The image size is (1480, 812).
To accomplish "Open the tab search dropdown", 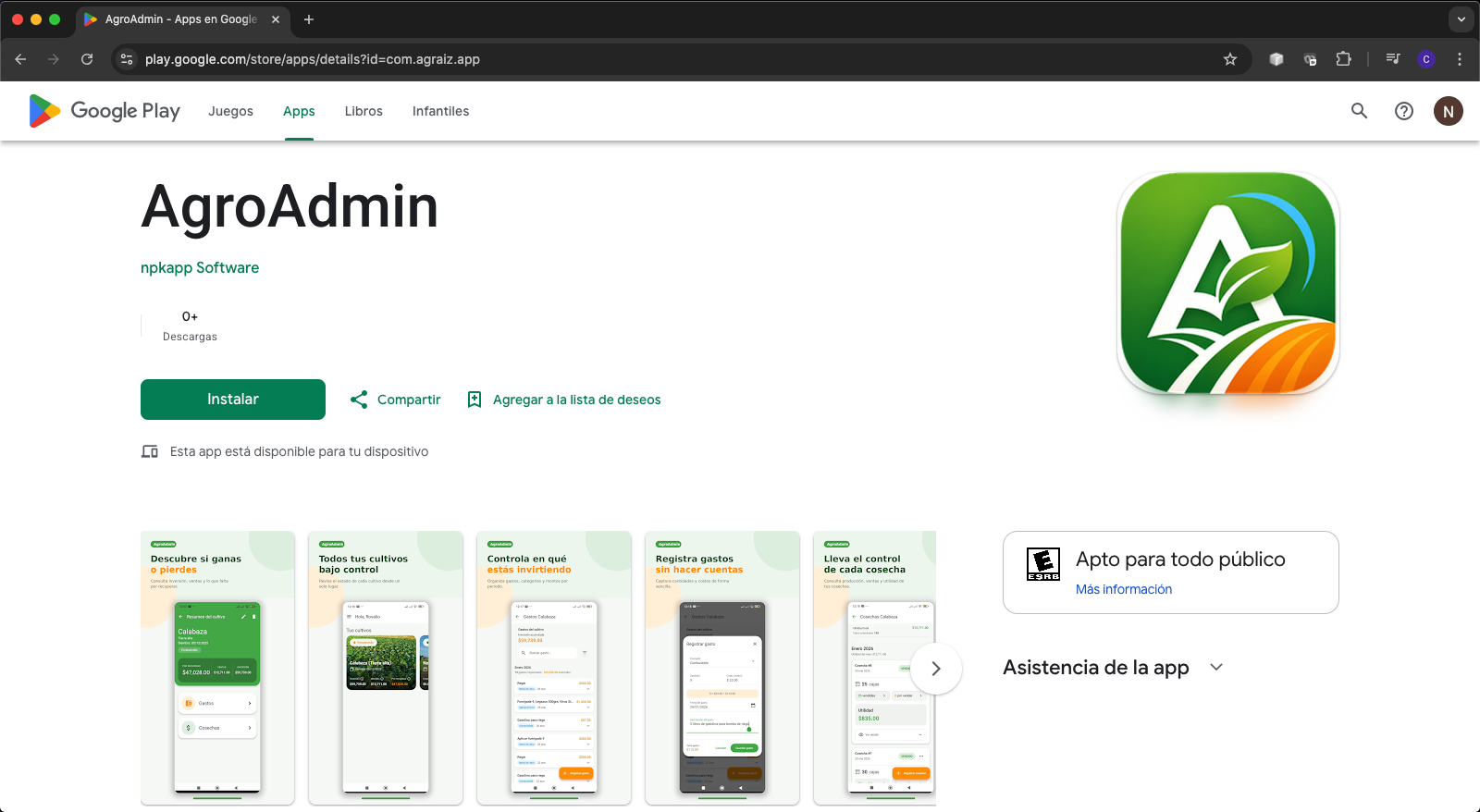I will click(1461, 19).
